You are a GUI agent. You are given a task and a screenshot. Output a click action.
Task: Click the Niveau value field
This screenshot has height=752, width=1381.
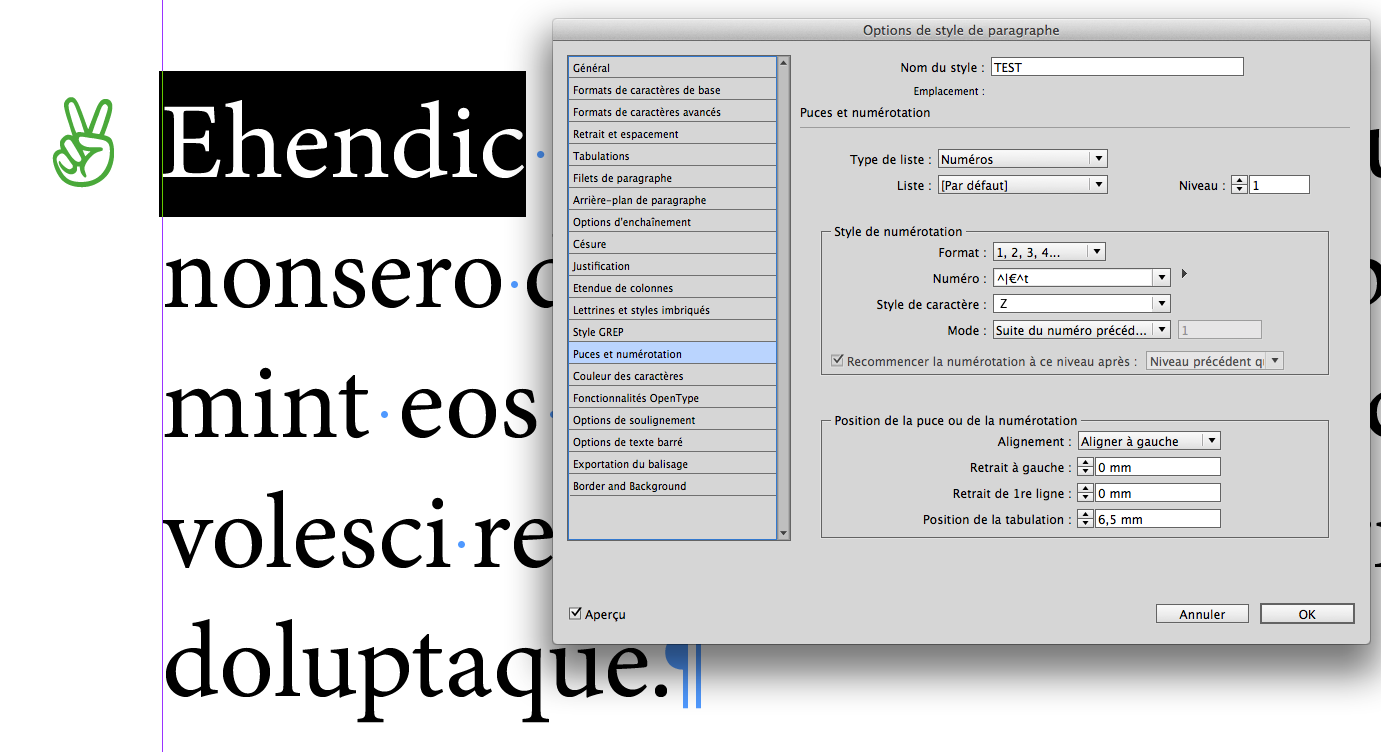(1279, 185)
